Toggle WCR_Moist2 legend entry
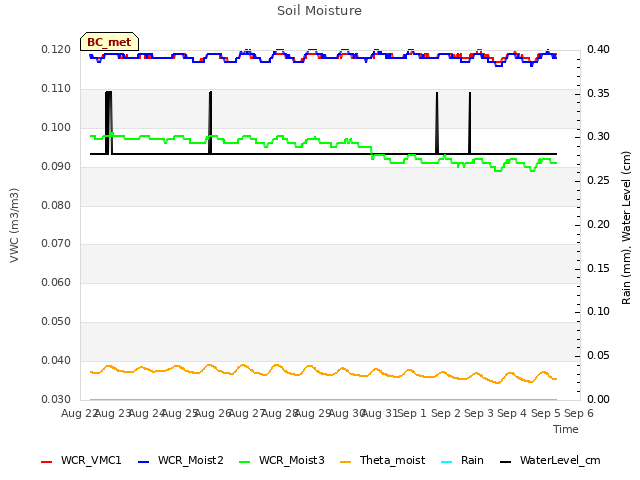The width and height of the screenshot is (640, 480). coord(181,460)
